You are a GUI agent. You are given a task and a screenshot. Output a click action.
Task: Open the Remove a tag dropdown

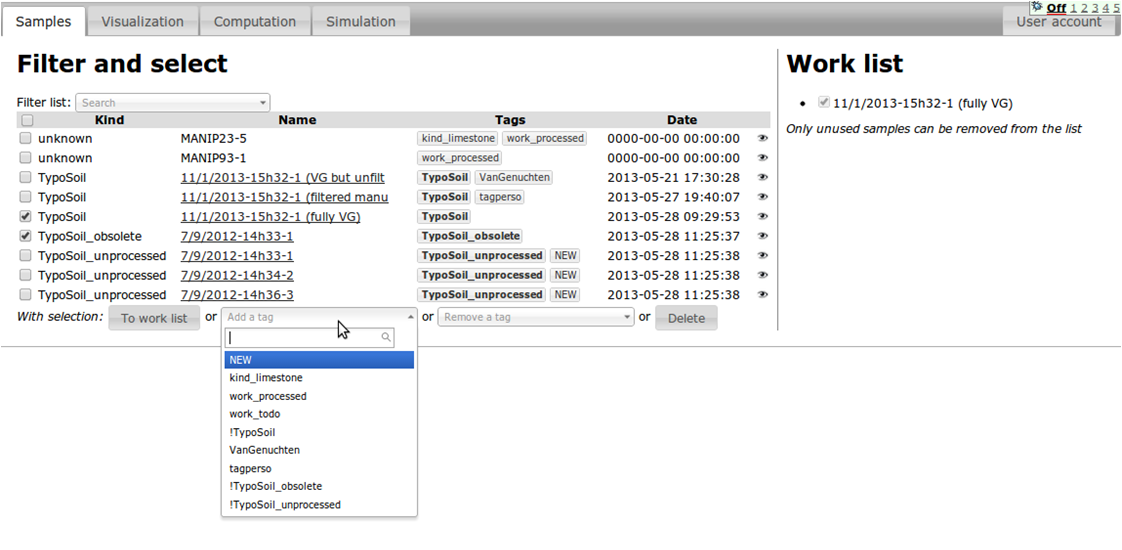(x=535, y=317)
